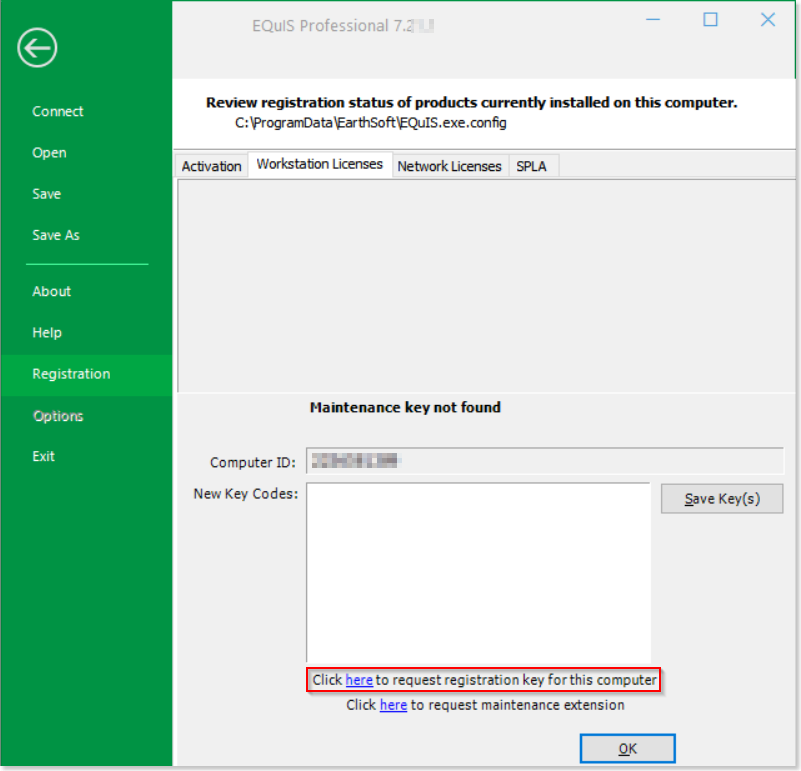Select the Registration menu entry
Image resolution: width=801 pixels, height=771 pixels.
coord(71,374)
